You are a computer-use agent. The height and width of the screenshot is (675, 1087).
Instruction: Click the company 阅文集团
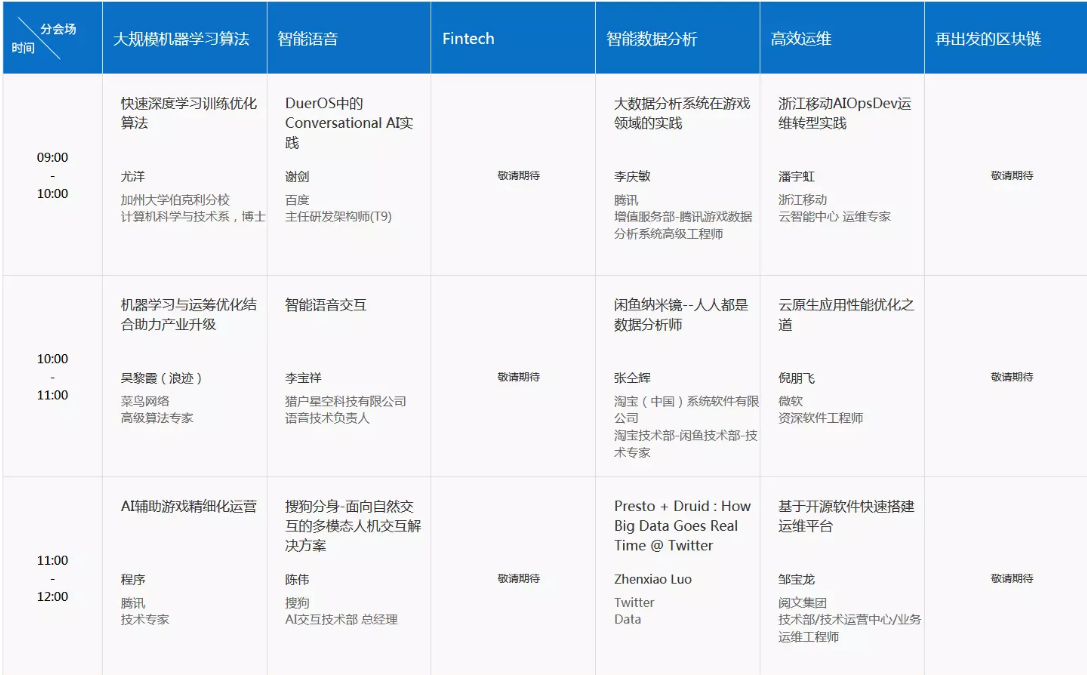click(x=802, y=603)
